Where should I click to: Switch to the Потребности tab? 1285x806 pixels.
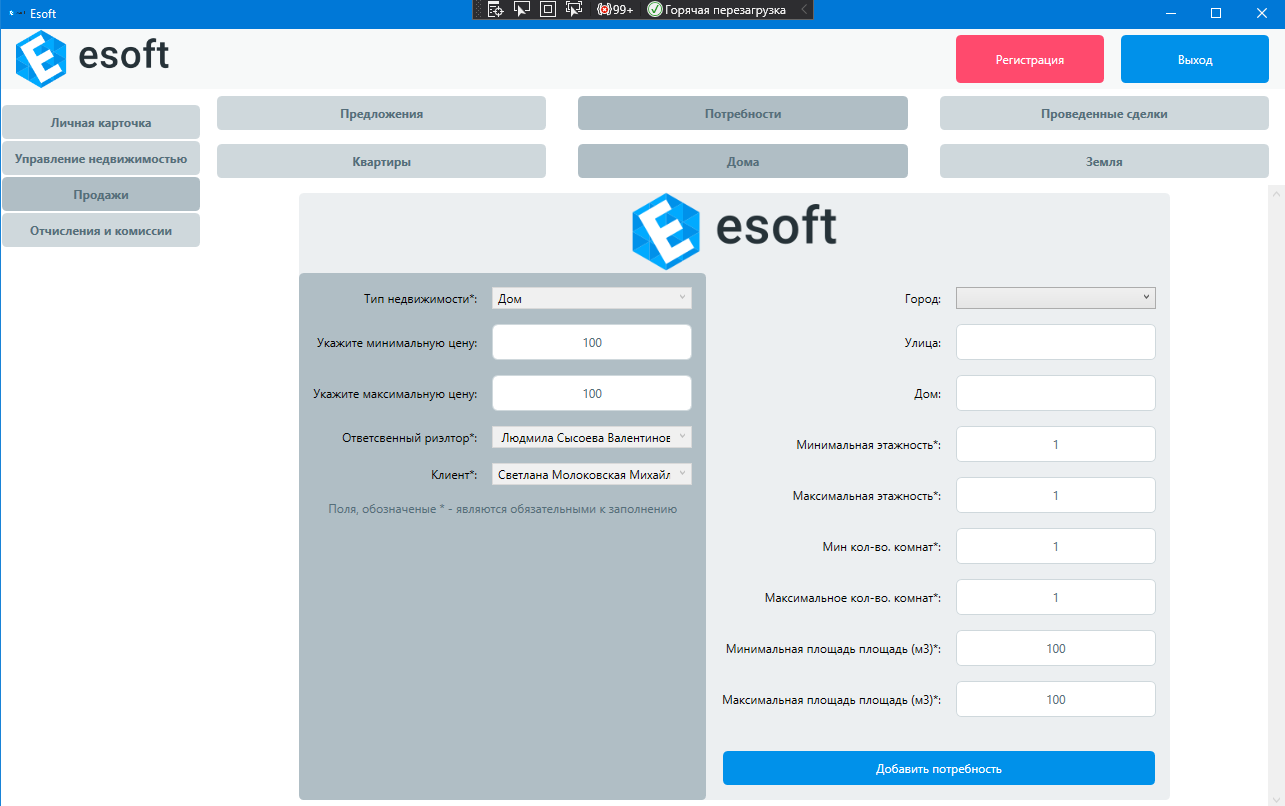(x=742, y=113)
